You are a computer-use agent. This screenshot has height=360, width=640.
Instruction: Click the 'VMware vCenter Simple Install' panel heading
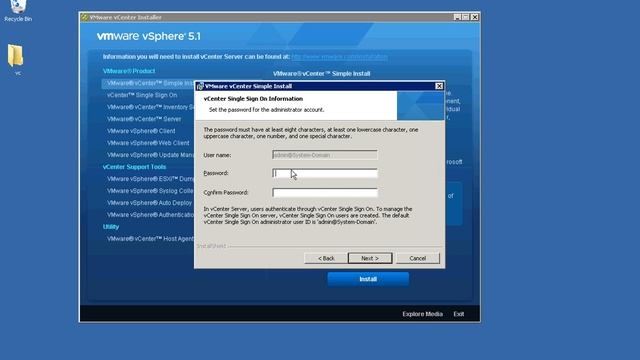tap(321, 73)
